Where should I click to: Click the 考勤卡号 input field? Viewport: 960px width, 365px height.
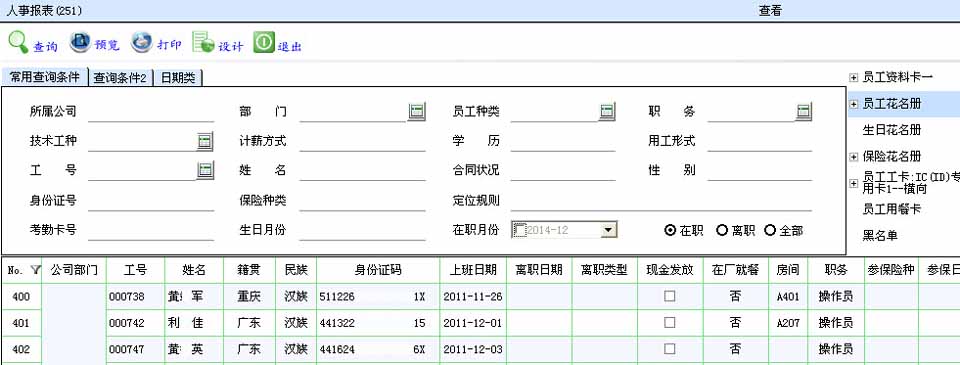pyautogui.click(x=151, y=231)
